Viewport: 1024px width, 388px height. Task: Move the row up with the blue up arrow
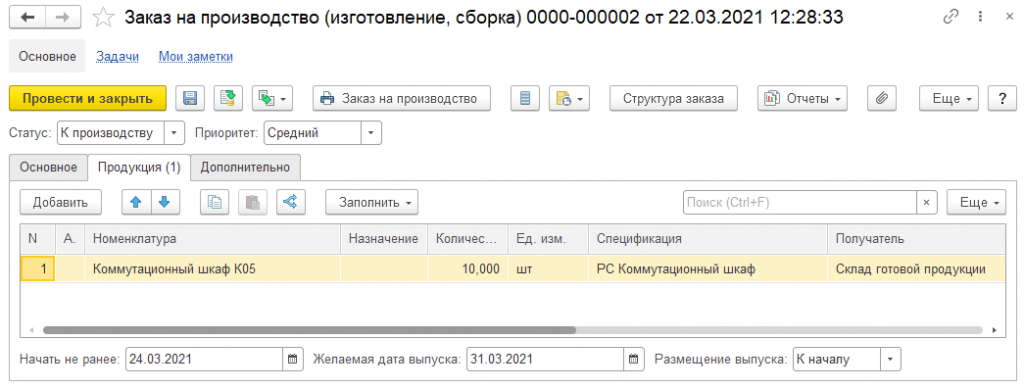point(136,202)
